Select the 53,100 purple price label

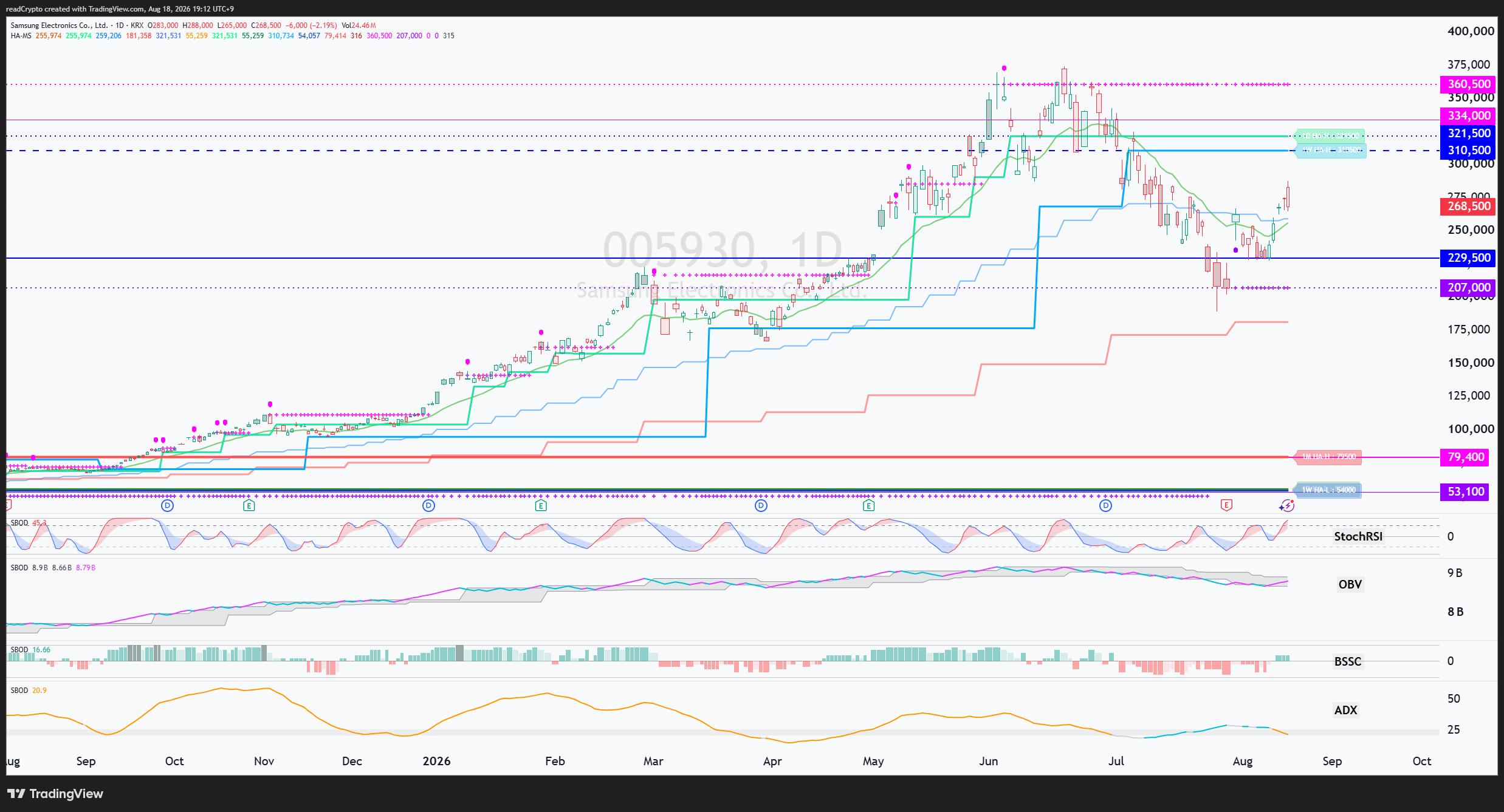(x=1465, y=491)
